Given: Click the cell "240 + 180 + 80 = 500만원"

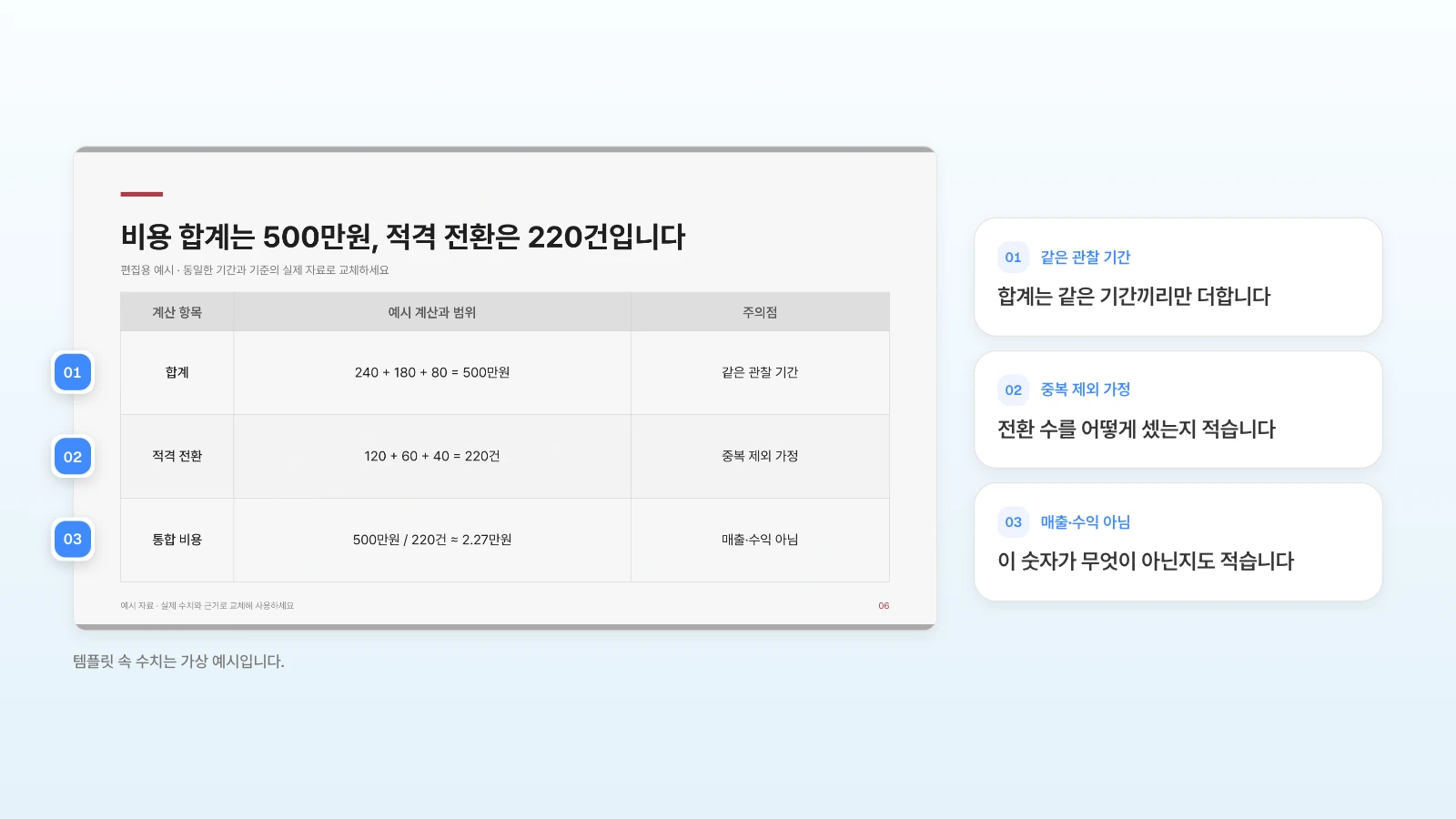Looking at the screenshot, I should pyautogui.click(x=432, y=373).
